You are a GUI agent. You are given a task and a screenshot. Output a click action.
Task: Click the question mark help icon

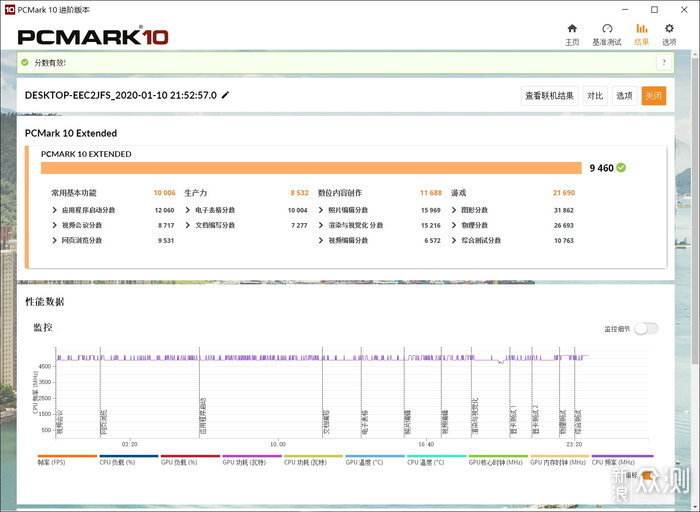point(664,62)
